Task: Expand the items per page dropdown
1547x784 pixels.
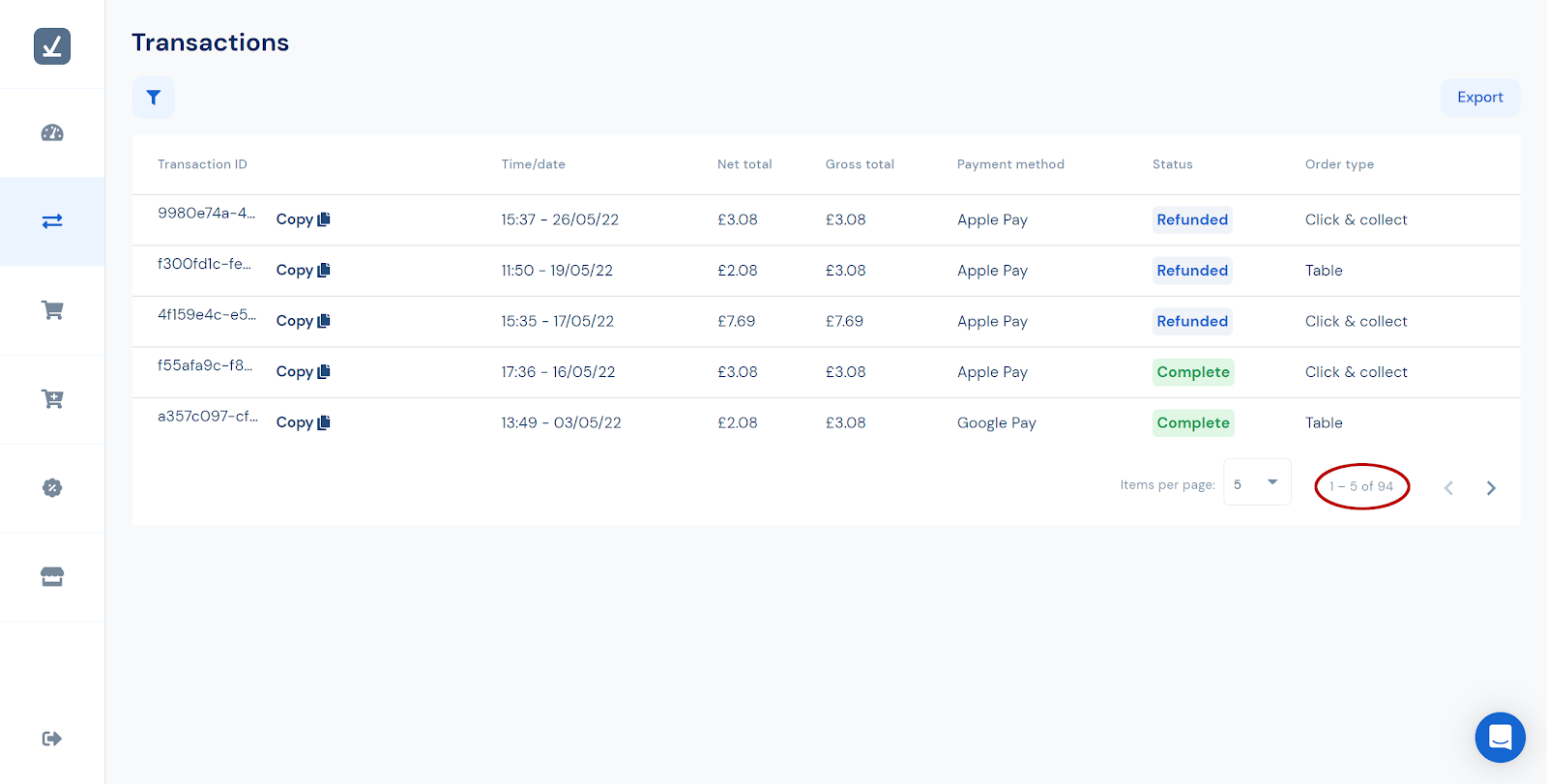Action: point(1257,482)
